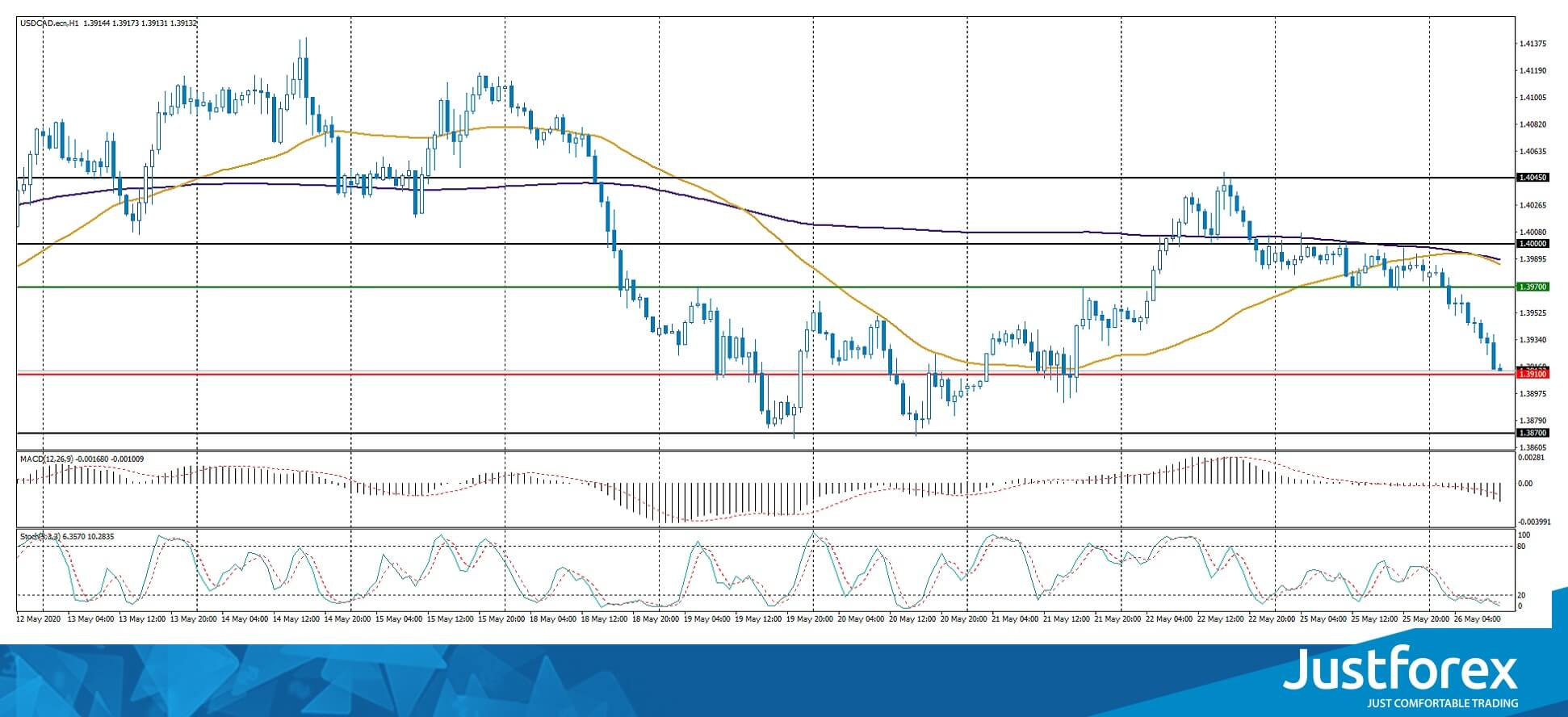
Task: Click the 1.39525 price axis label
Action: click(x=1532, y=313)
